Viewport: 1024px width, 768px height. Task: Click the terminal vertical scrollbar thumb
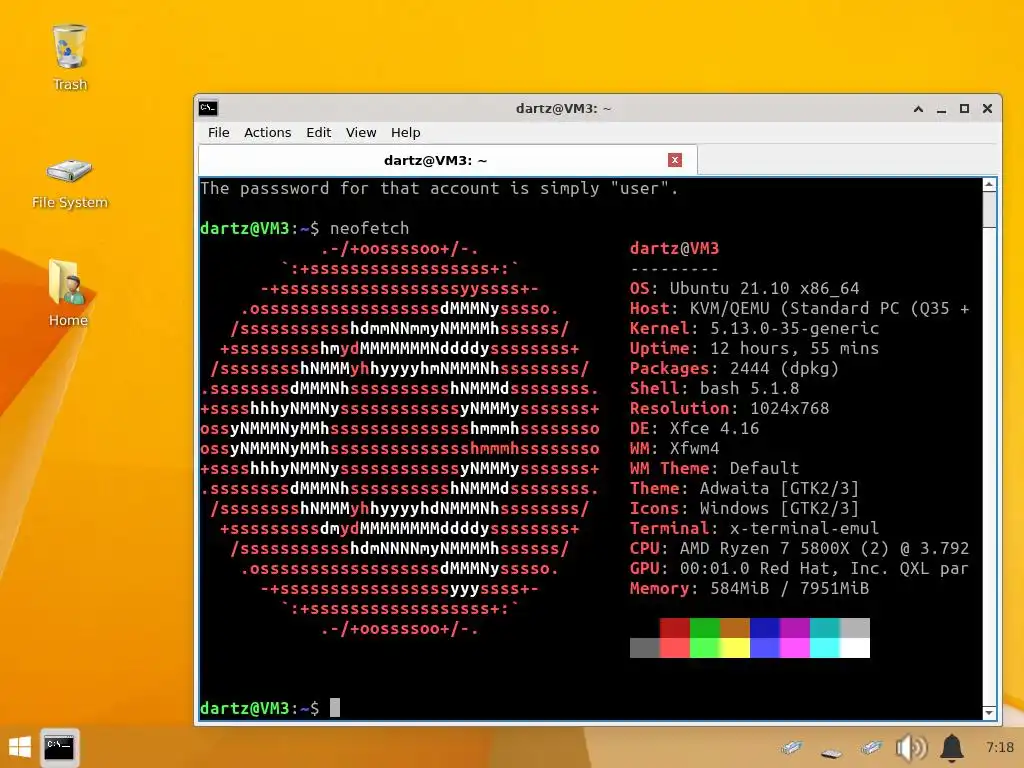click(x=989, y=210)
